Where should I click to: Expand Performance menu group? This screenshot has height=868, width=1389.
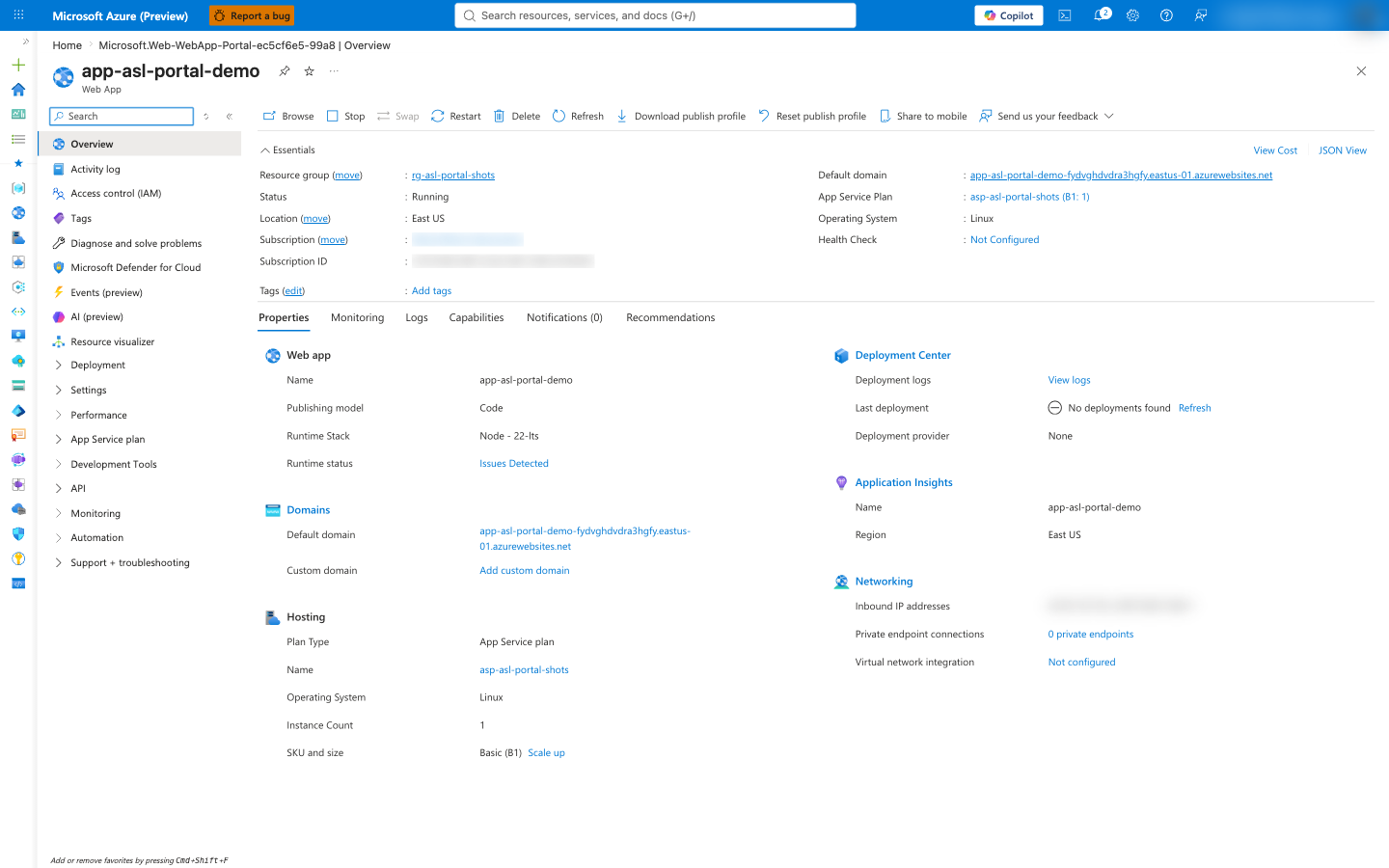click(140, 416)
